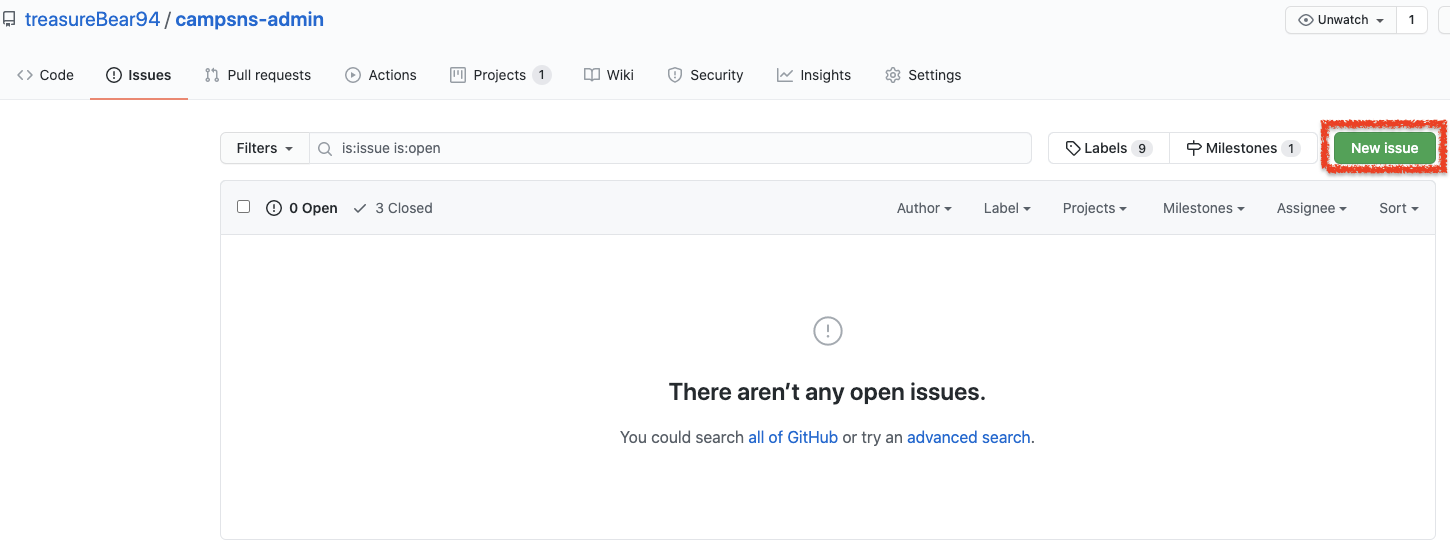Expand the Assignee filter

[1312, 208]
